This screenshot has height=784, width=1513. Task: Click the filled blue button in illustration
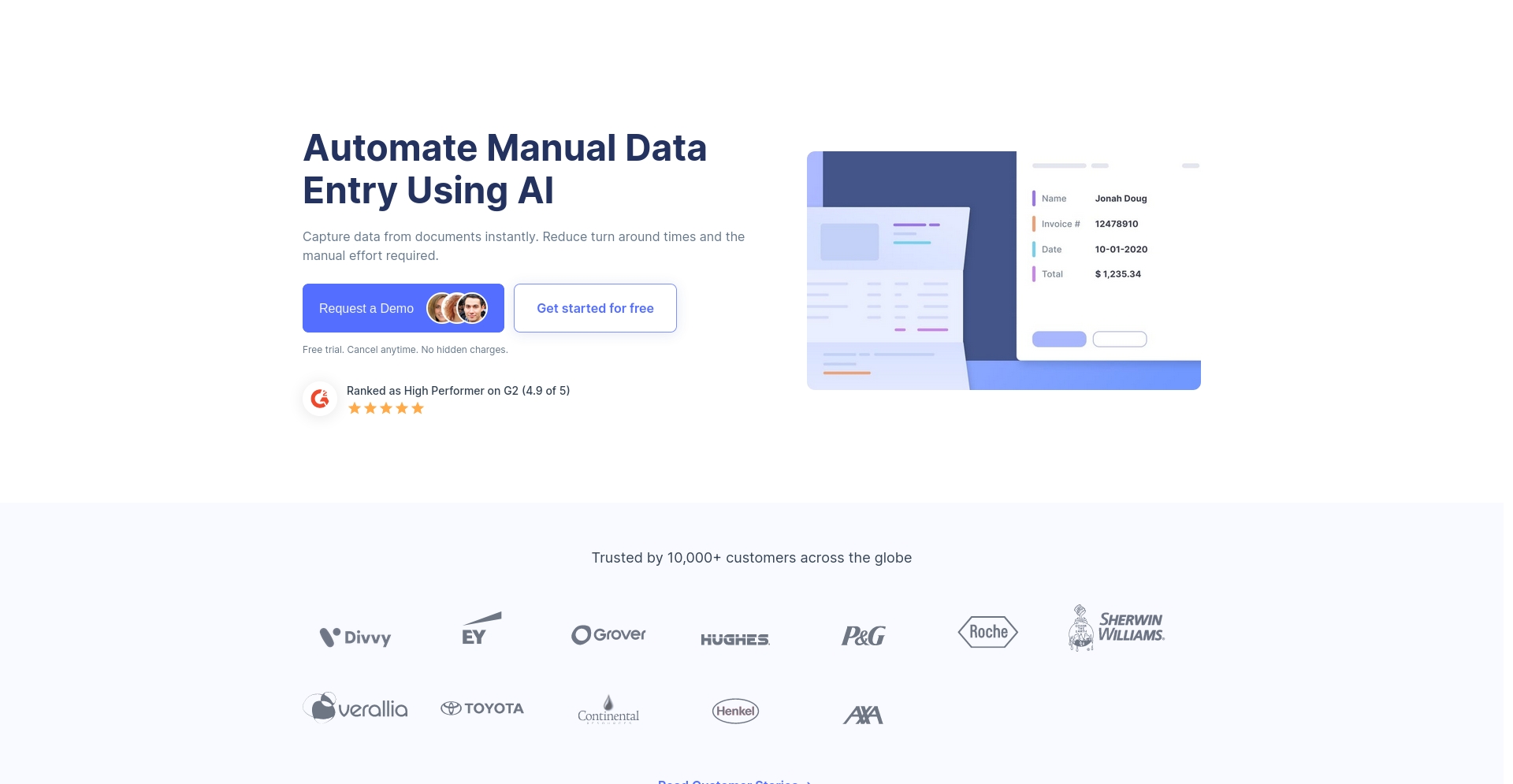1059,339
